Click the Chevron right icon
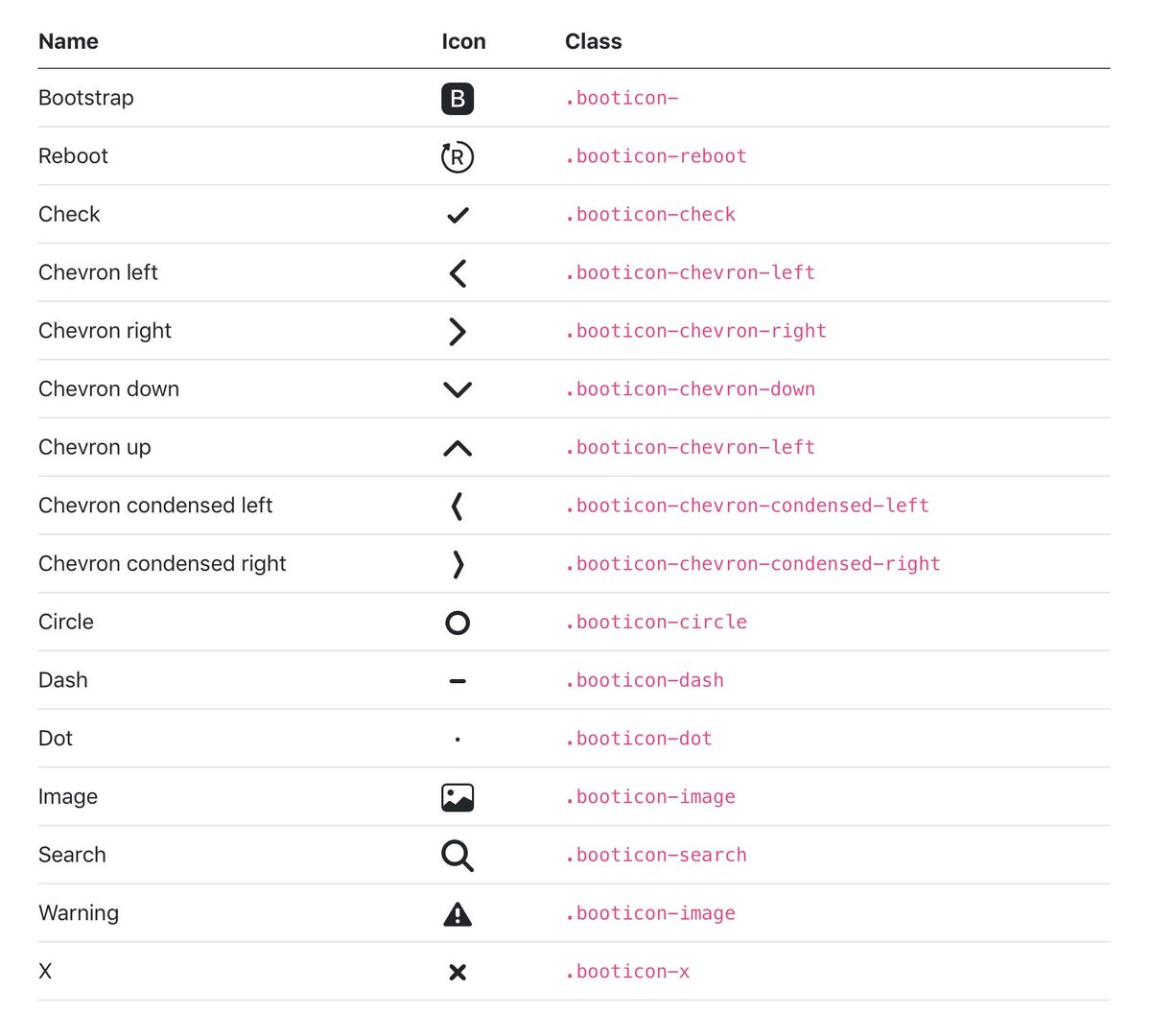1151x1036 pixels. point(458,331)
